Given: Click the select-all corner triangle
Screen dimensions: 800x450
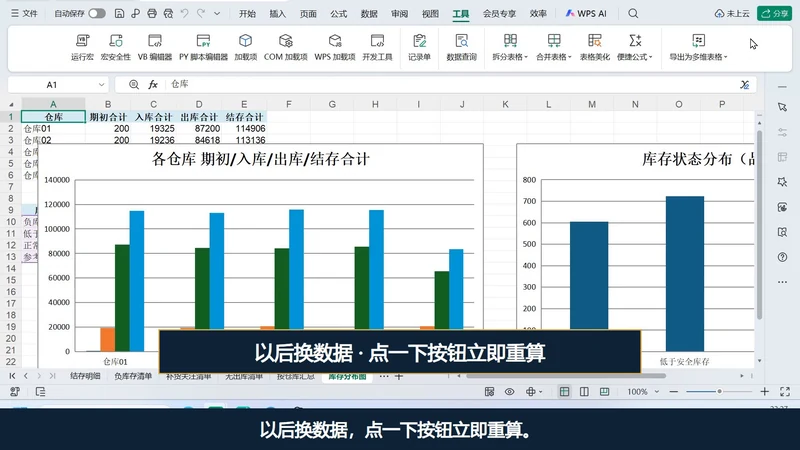Looking at the screenshot, I should (11, 104).
